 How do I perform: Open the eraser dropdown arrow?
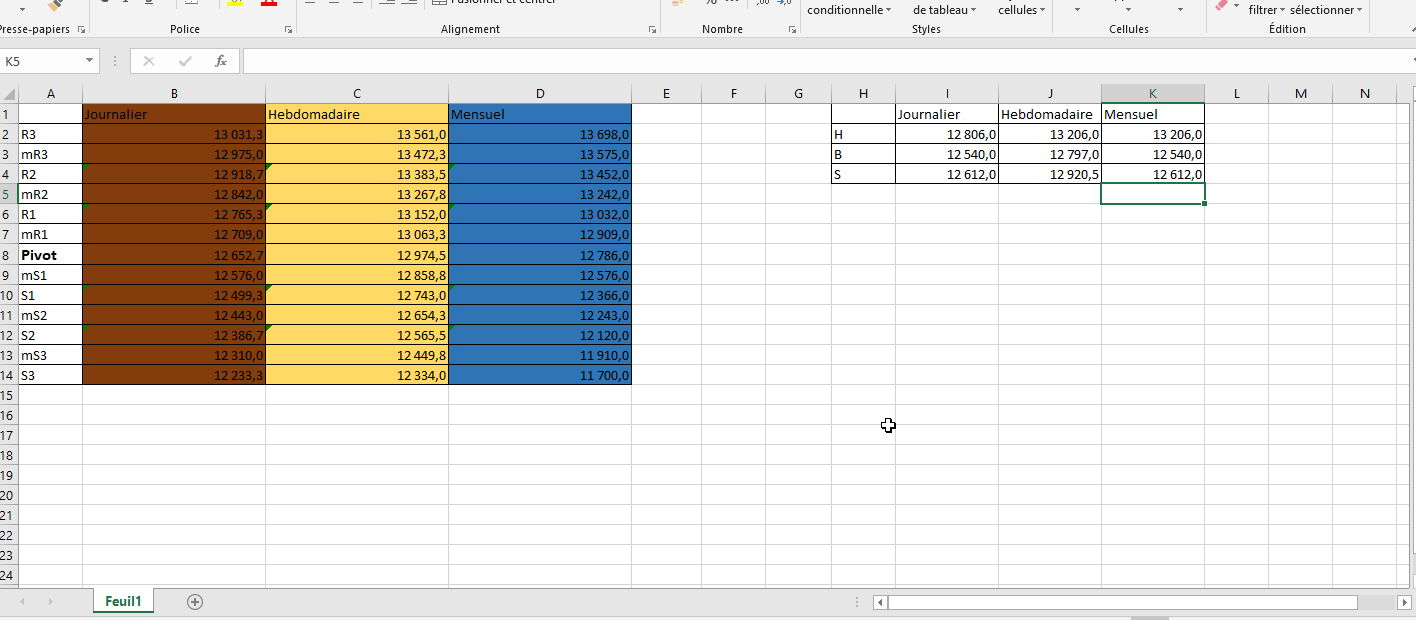point(1235,8)
